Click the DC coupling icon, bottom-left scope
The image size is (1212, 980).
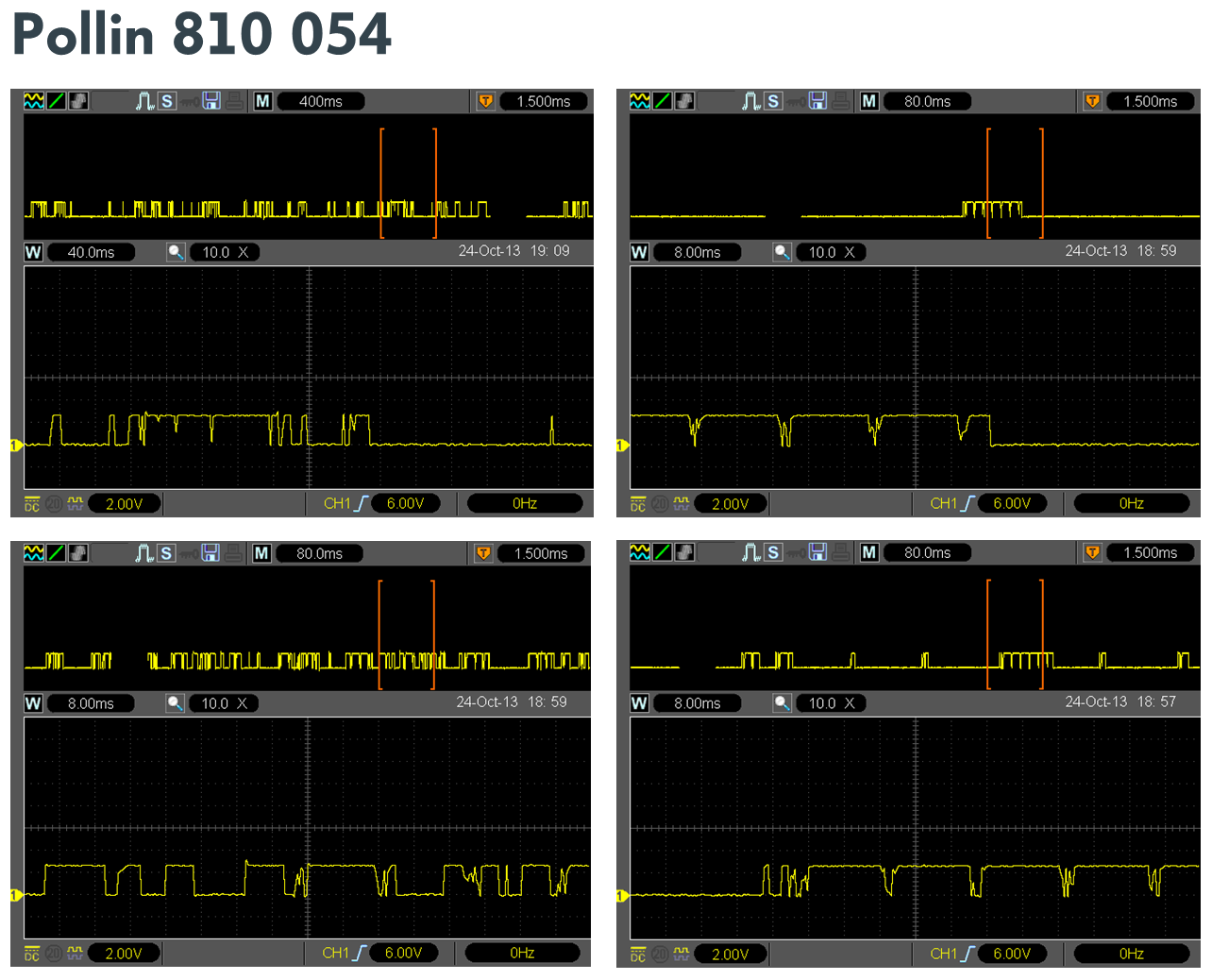[x=32, y=954]
